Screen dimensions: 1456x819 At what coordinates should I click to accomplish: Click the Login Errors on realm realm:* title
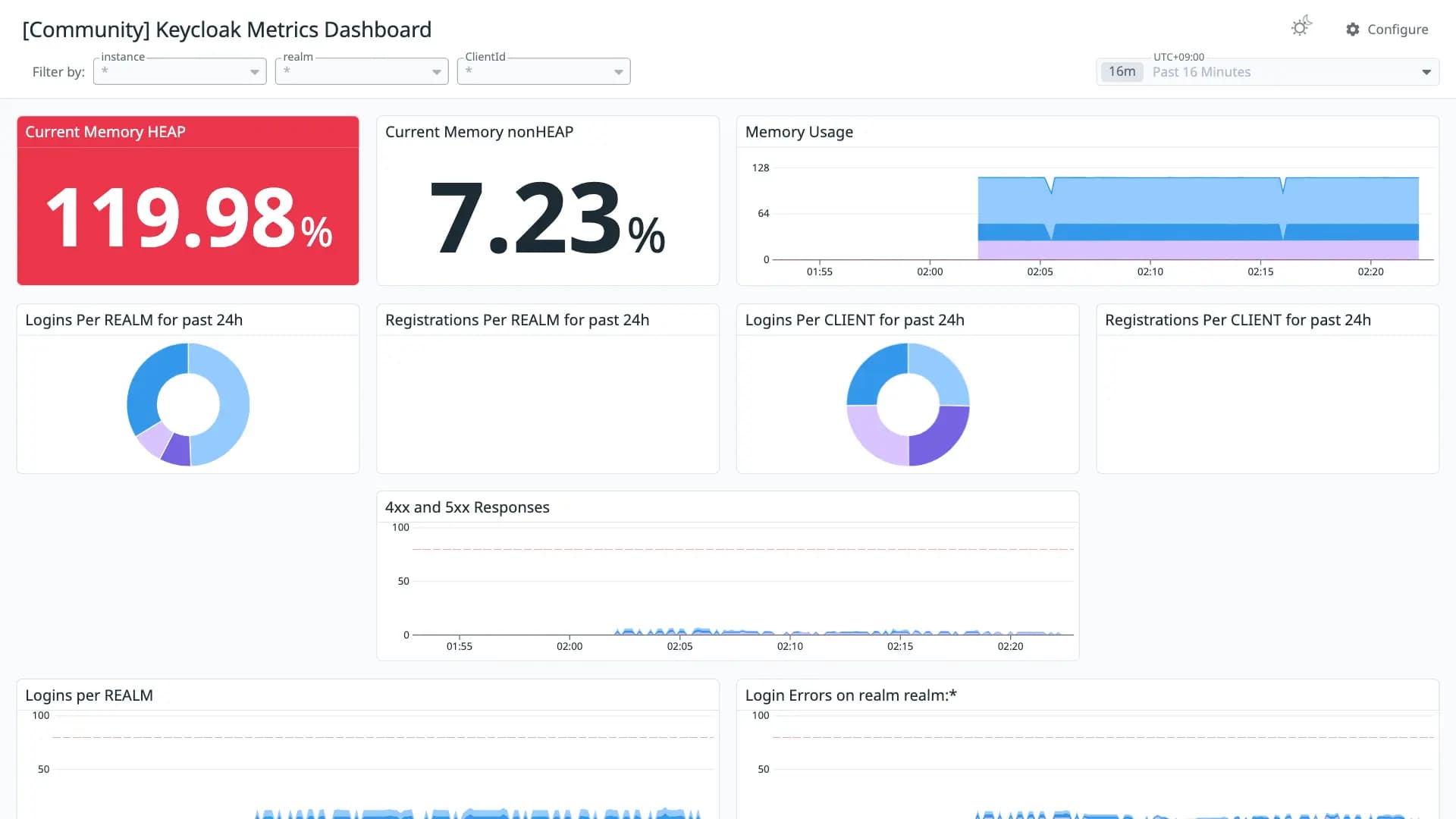pos(851,695)
